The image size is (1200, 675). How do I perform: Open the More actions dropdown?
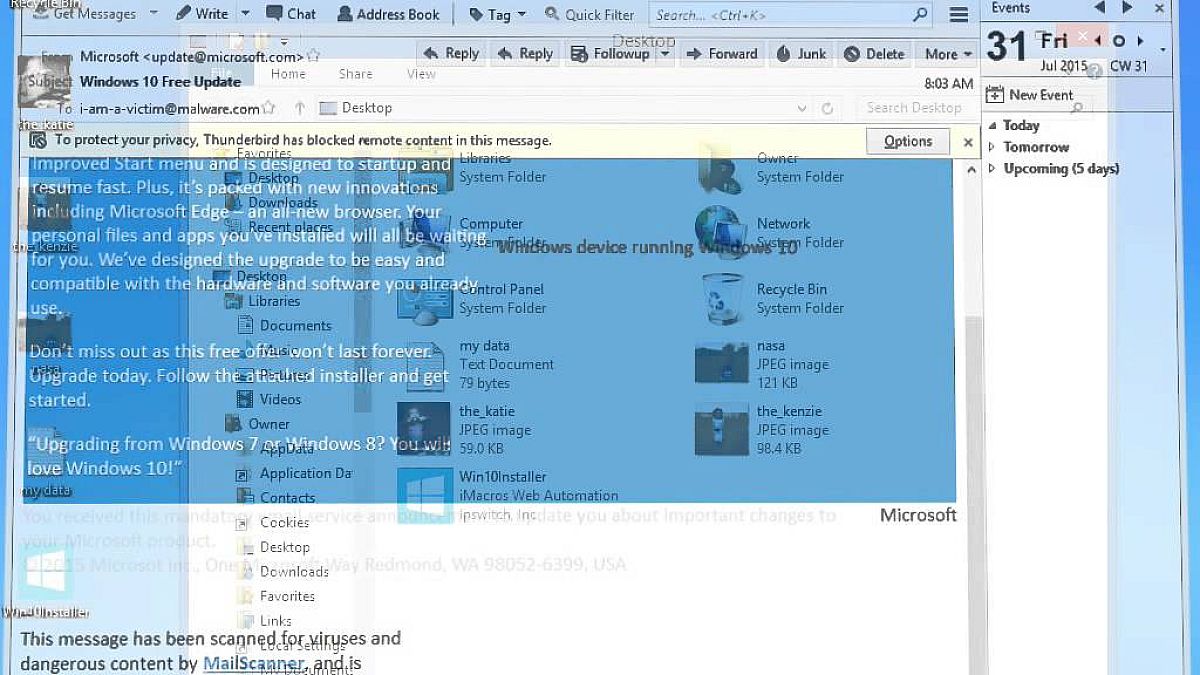(948, 54)
